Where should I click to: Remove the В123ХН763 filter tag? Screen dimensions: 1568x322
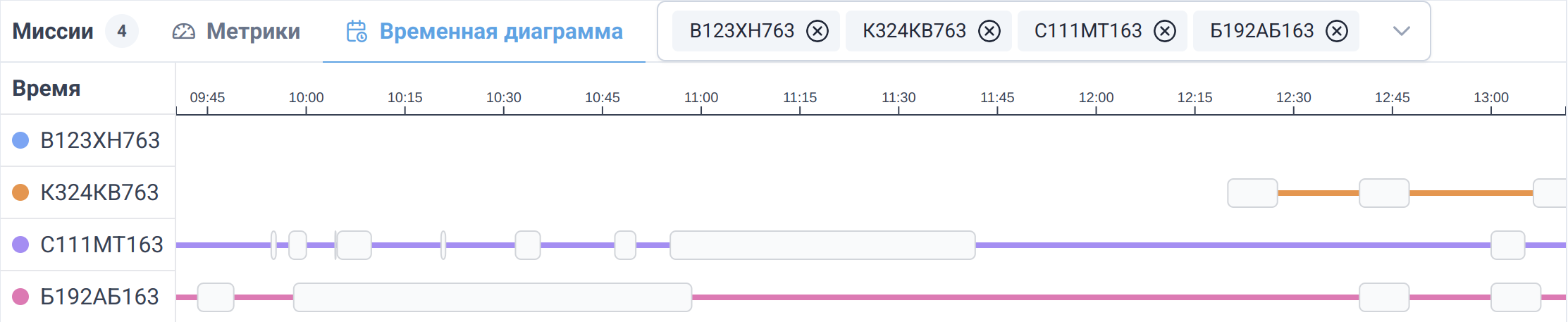[x=817, y=31]
